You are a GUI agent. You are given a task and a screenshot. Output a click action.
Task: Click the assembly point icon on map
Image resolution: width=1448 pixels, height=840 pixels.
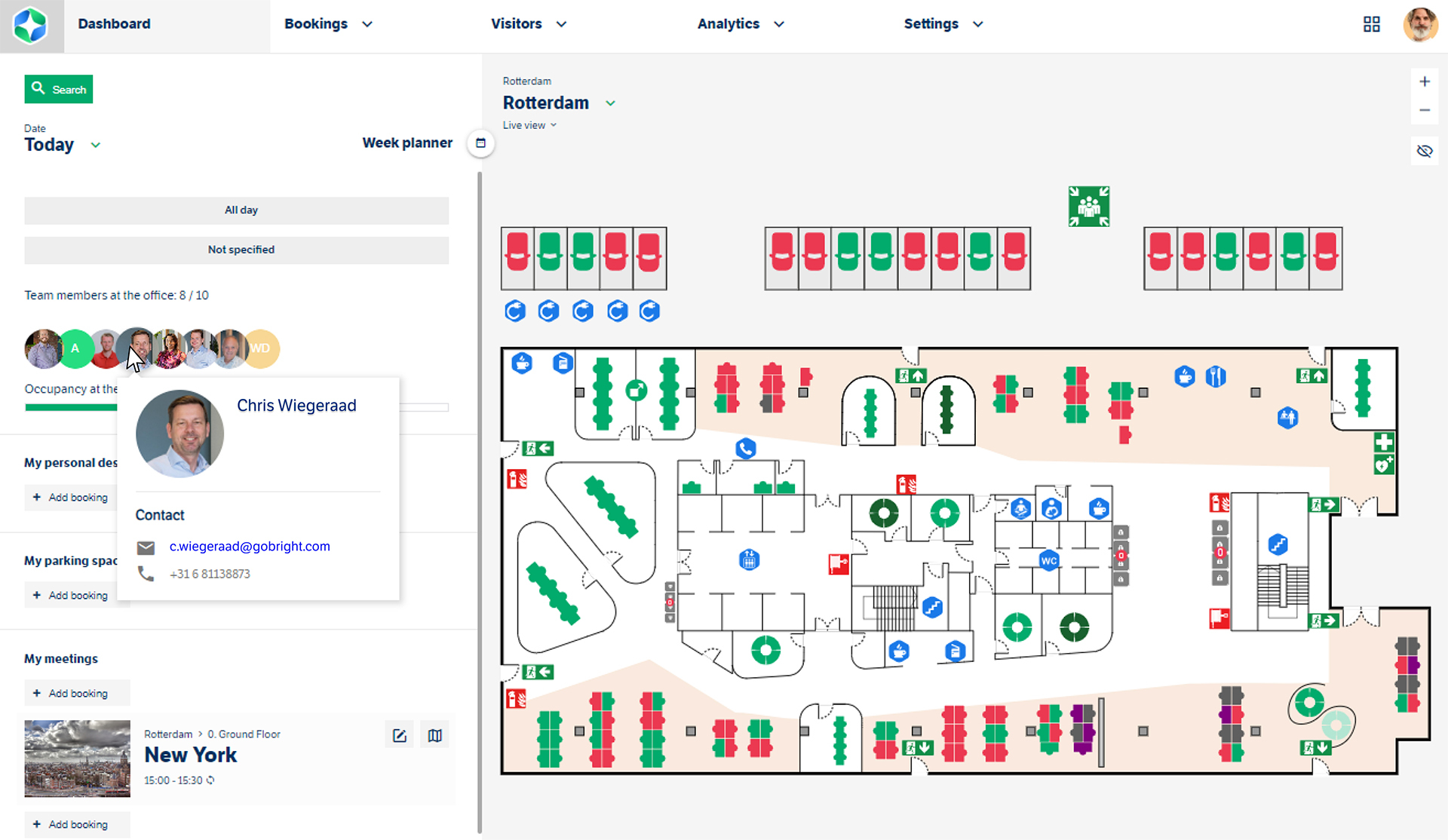(x=1088, y=207)
